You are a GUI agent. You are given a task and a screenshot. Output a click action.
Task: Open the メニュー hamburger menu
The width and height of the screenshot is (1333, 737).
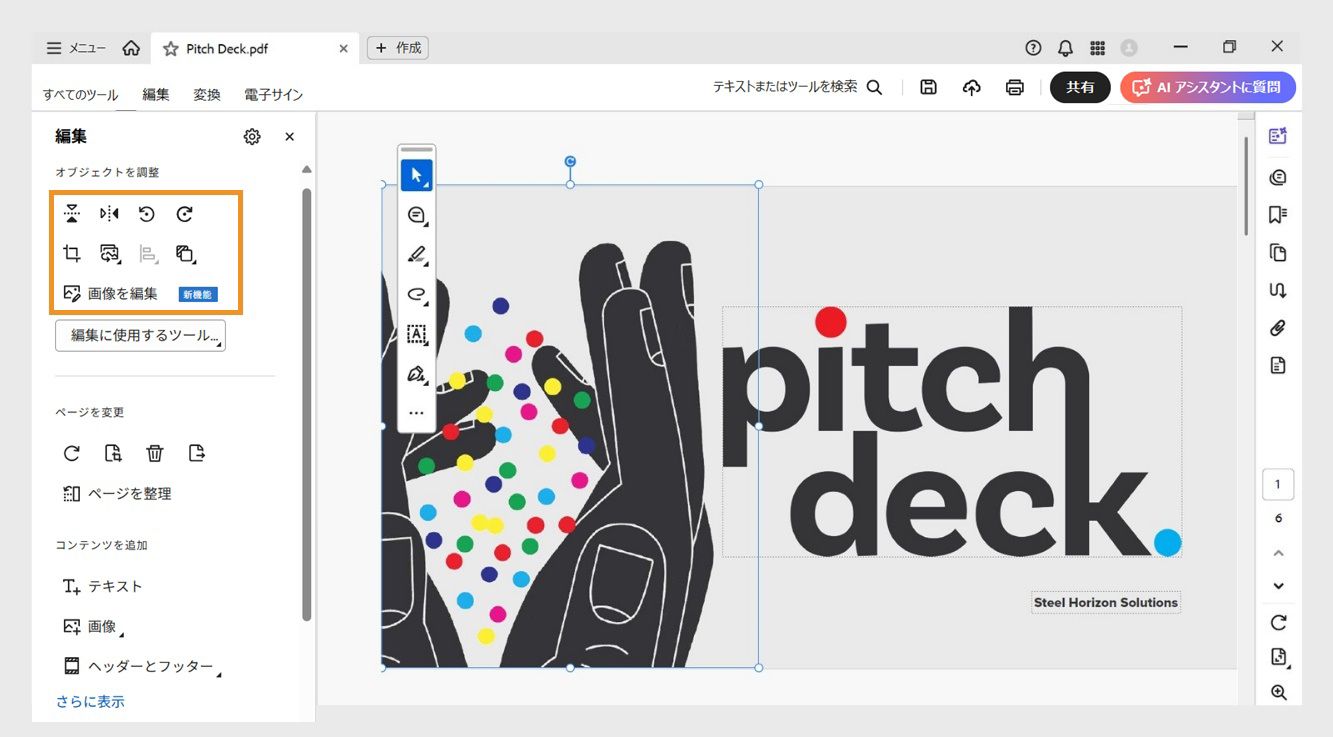tap(76, 48)
